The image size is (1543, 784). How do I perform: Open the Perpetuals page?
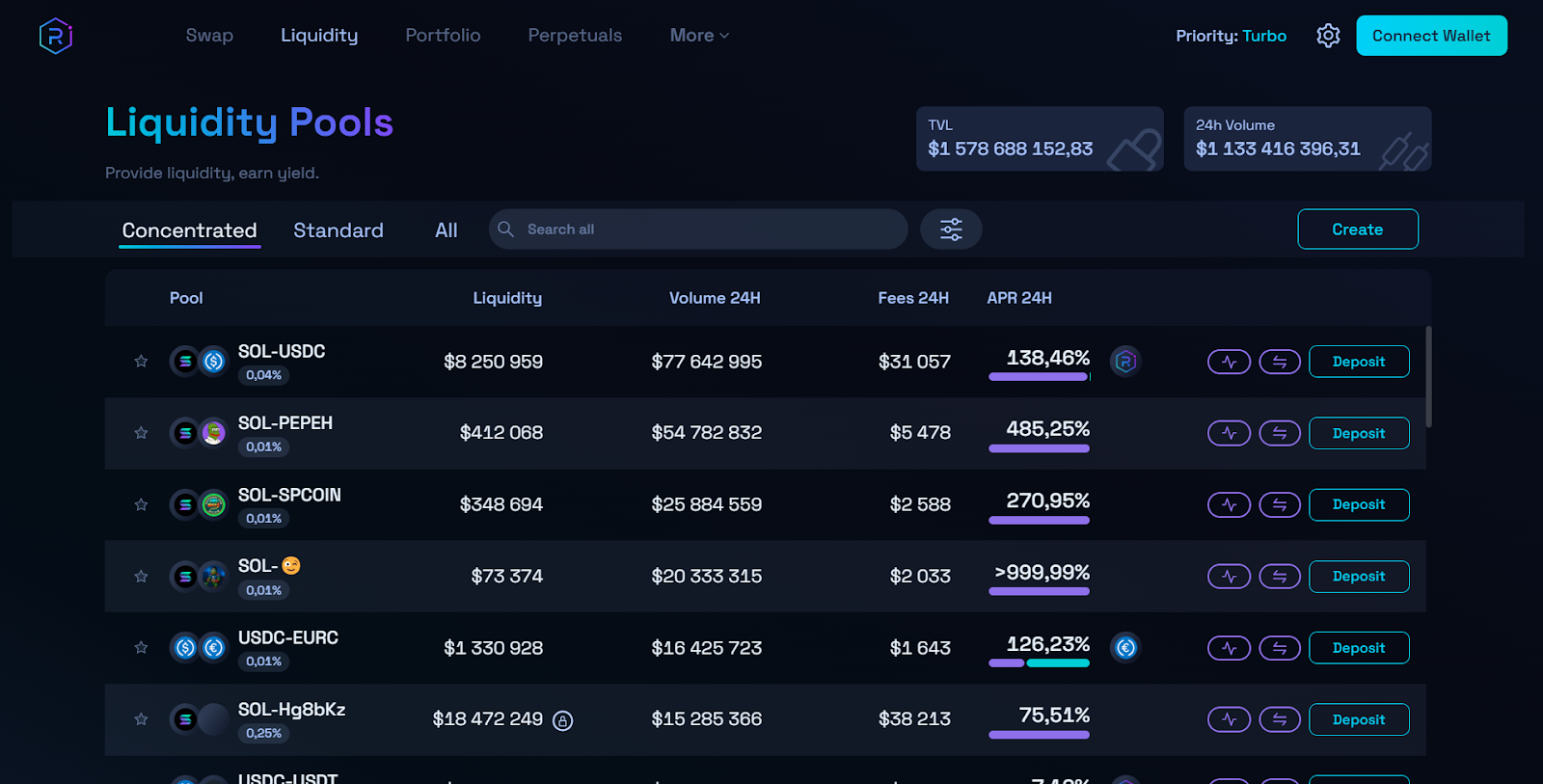pos(575,36)
